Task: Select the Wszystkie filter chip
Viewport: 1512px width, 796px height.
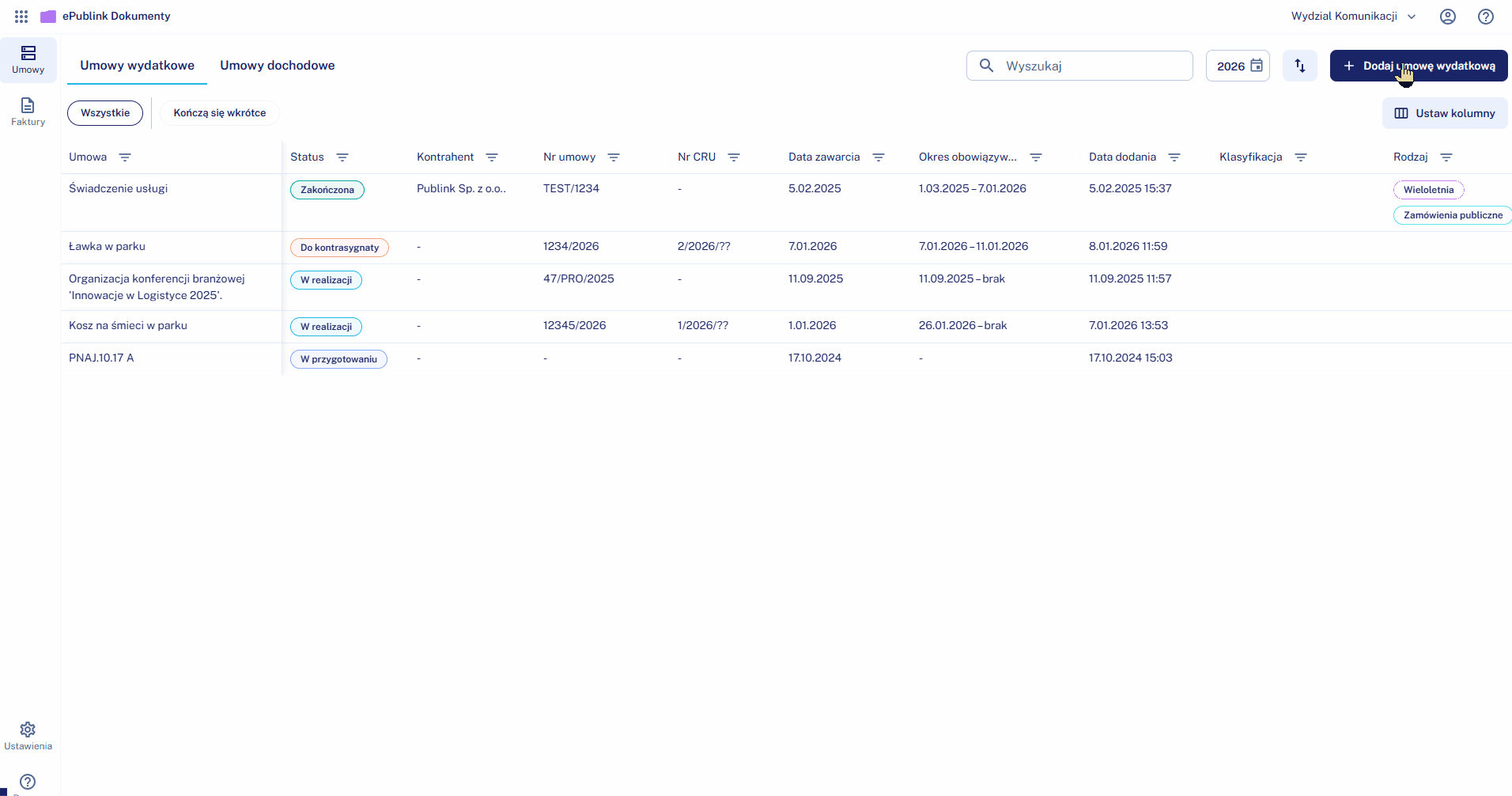Action: (105, 113)
